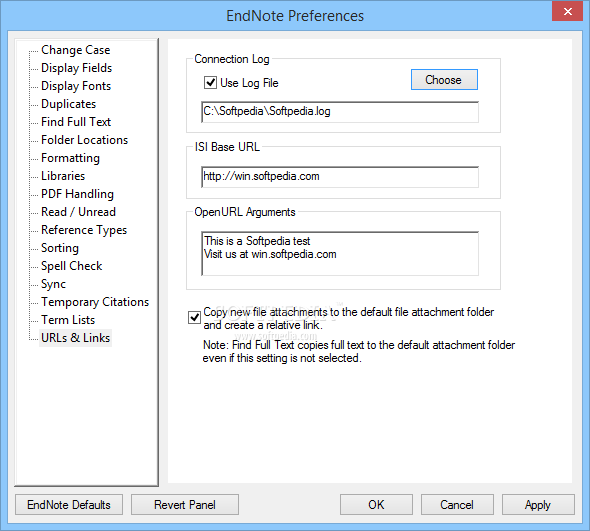Open Find Full Text settings
Image resolution: width=590 pixels, height=531 pixels.
[x=76, y=122]
